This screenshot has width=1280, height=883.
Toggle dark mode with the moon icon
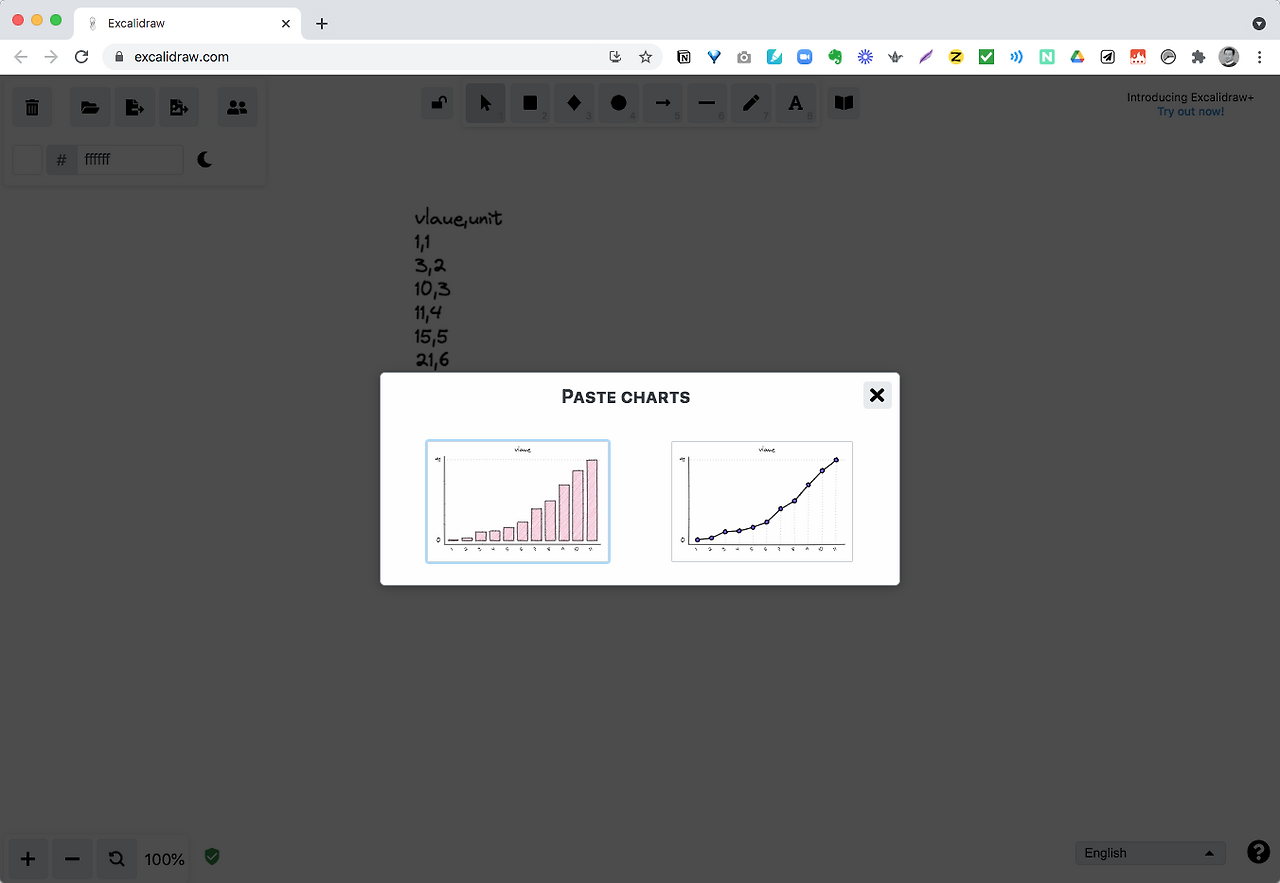(205, 159)
